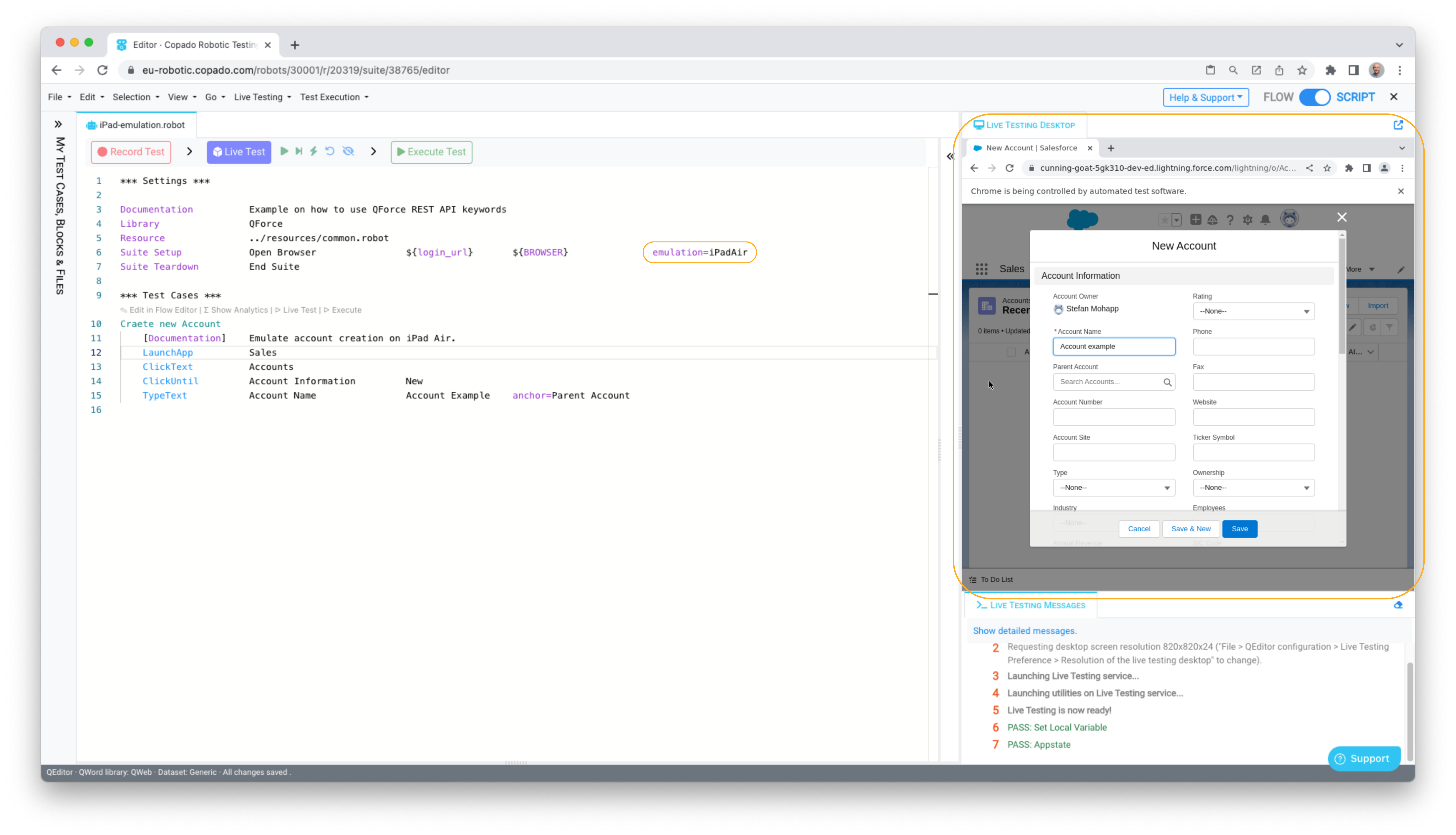Viewport: 1456px width, 835px height.
Task: Reload the inner Salesforce browser page
Action: pos(1009,168)
